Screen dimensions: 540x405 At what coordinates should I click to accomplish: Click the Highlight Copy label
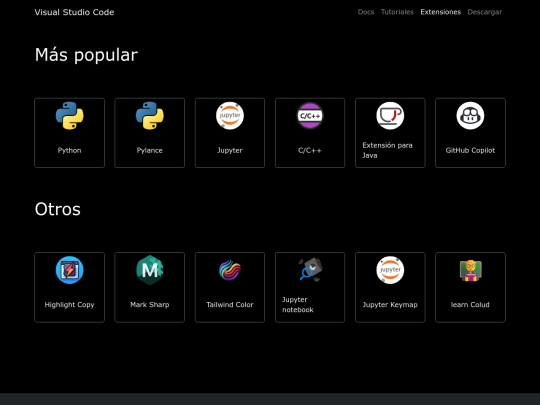[70, 305]
